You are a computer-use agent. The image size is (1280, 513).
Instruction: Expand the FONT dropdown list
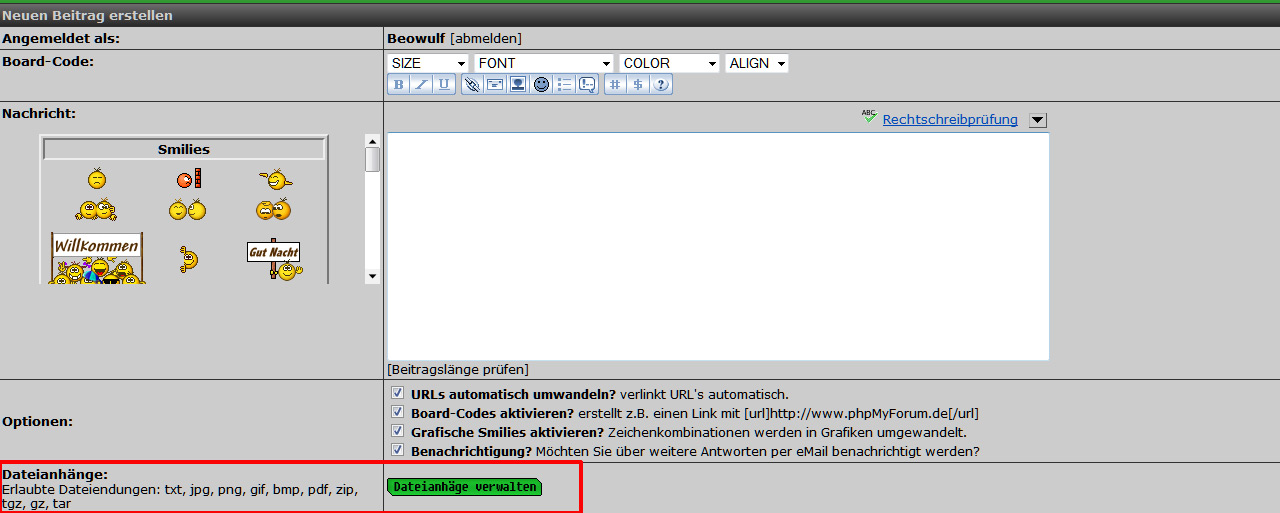(544, 63)
